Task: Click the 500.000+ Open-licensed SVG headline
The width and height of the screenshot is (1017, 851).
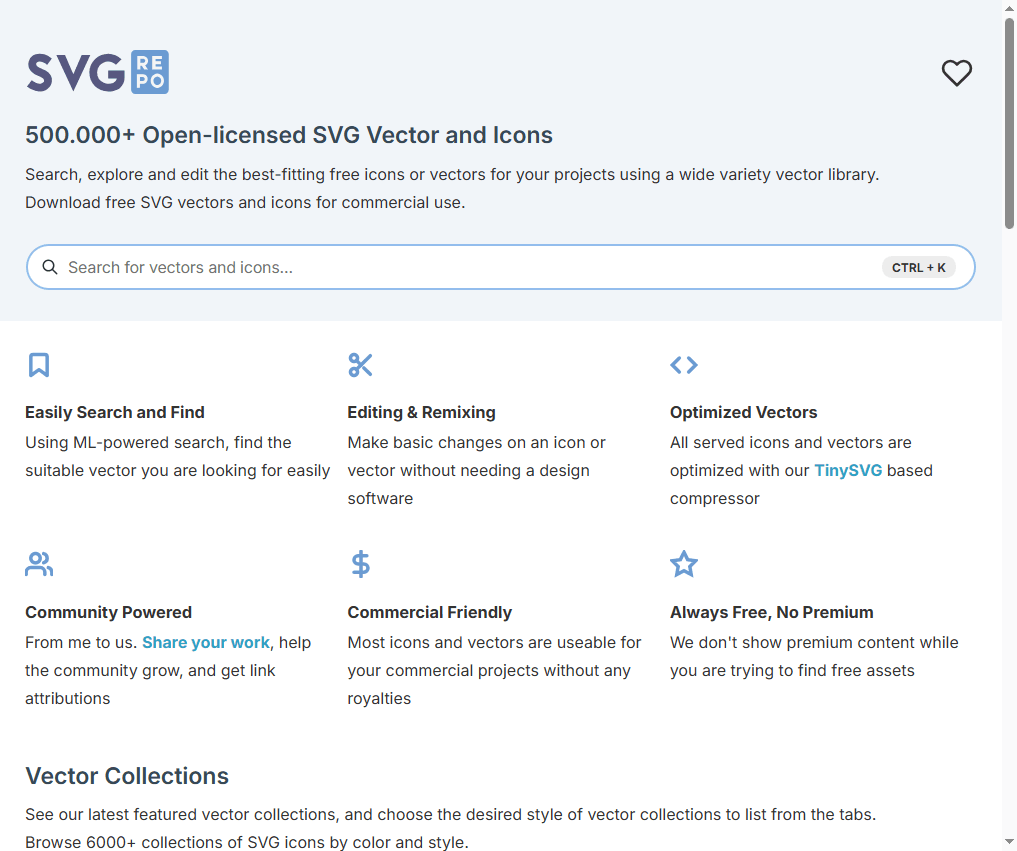Action: 289,135
